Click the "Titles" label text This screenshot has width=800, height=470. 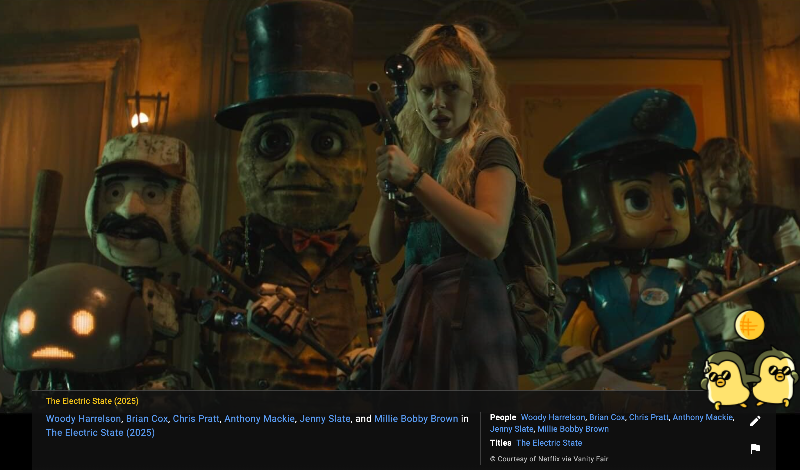(500, 443)
